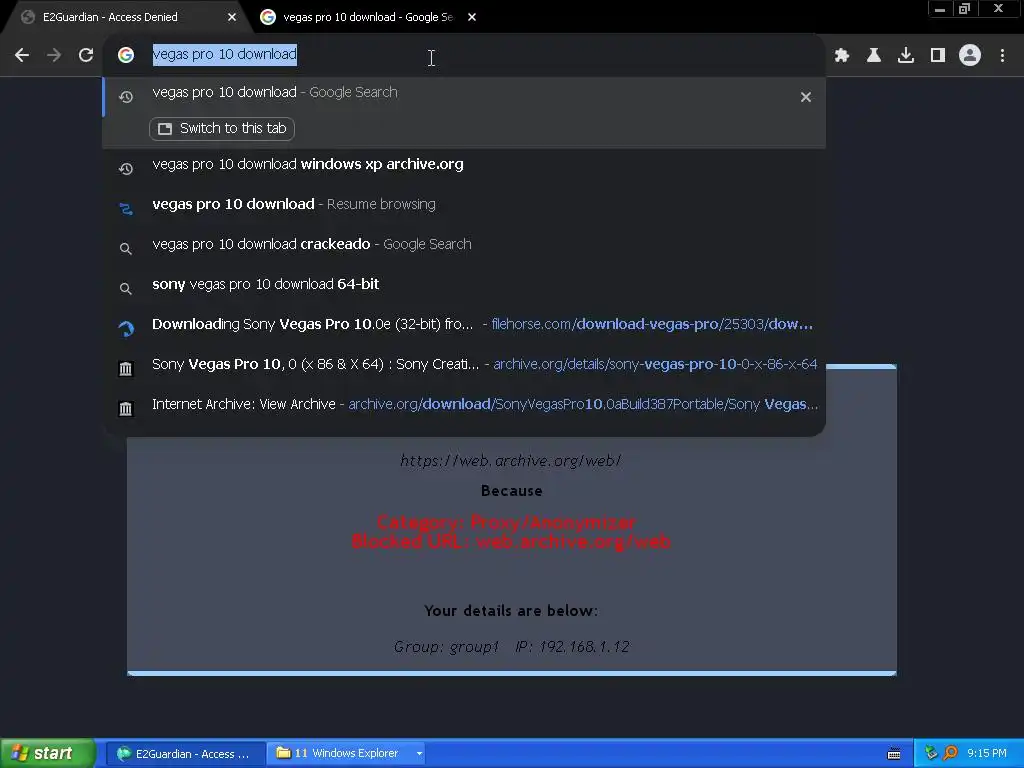The image size is (1024, 768).
Task: Open the Chrome Labs flask icon
Action: 874,56
